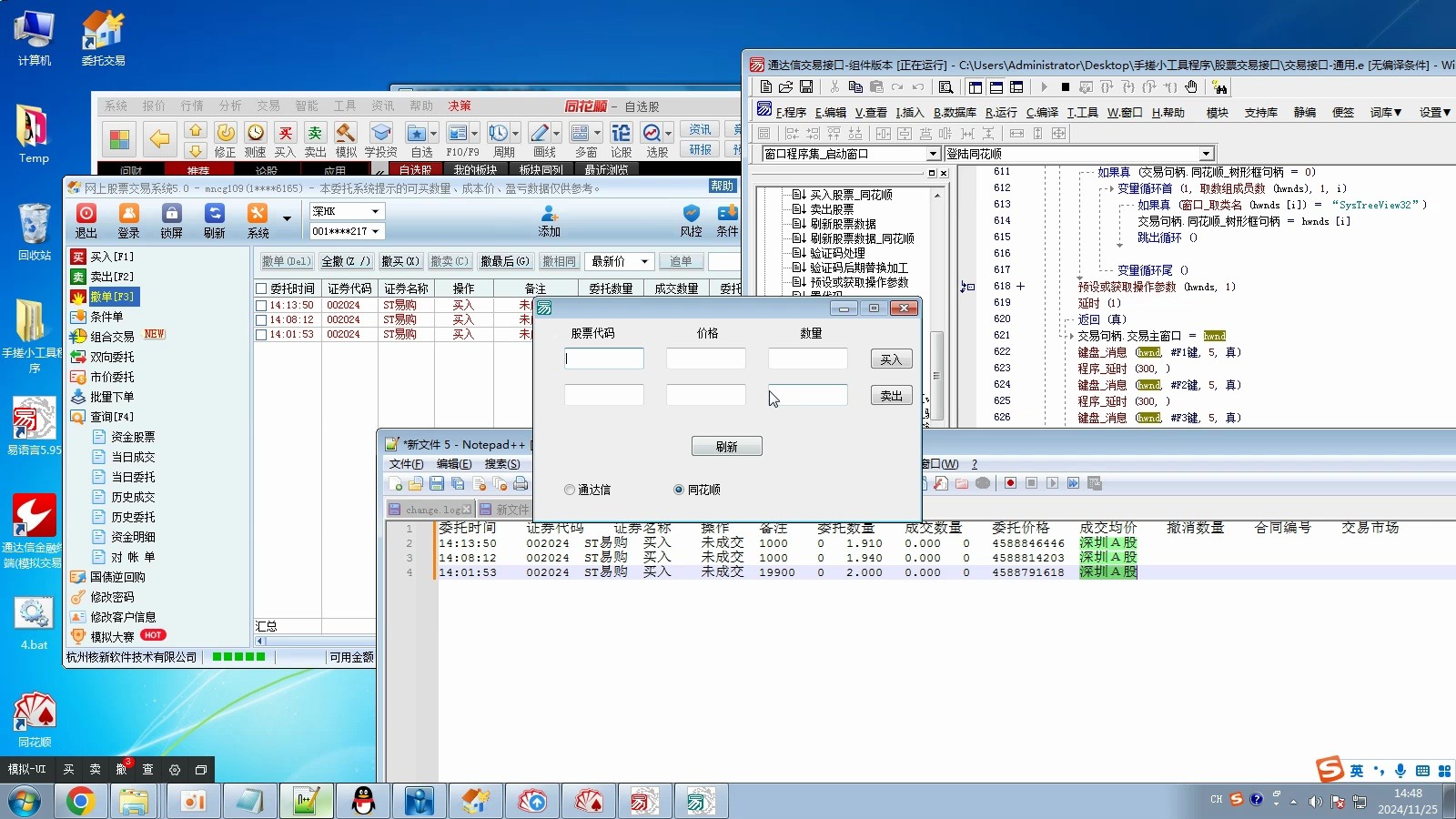1456x819 pixels.
Task: Click the Chrome icon on taskbar
Action: point(80,802)
